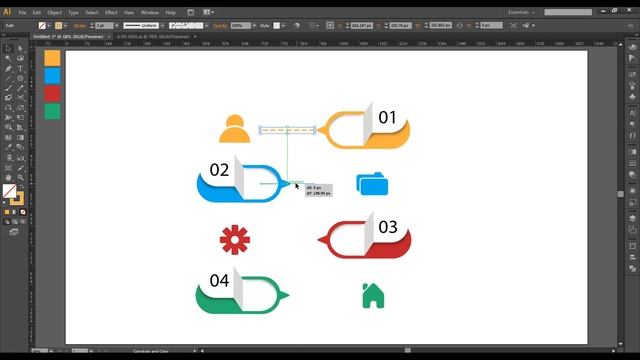
Task: Select the Pencil tool
Action: tap(20, 88)
